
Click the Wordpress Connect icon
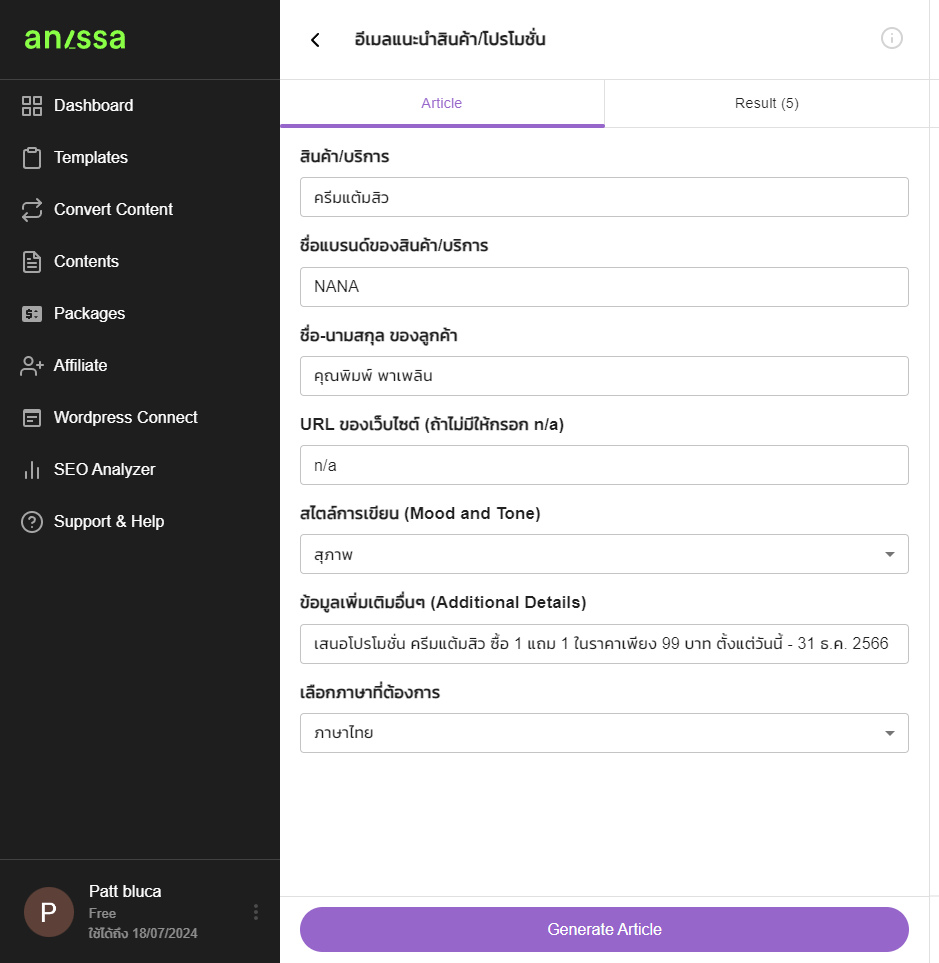point(32,418)
